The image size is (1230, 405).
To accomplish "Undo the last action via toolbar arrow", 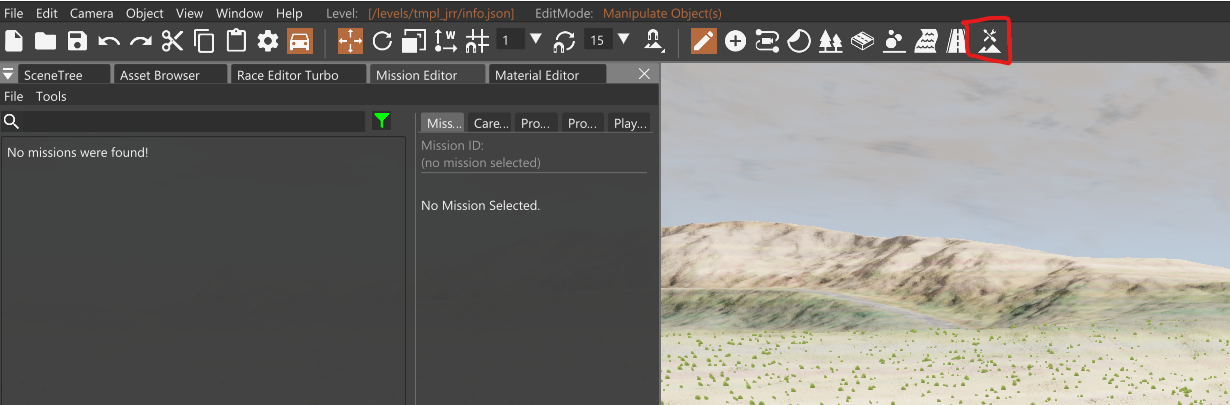I will tap(109, 42).
